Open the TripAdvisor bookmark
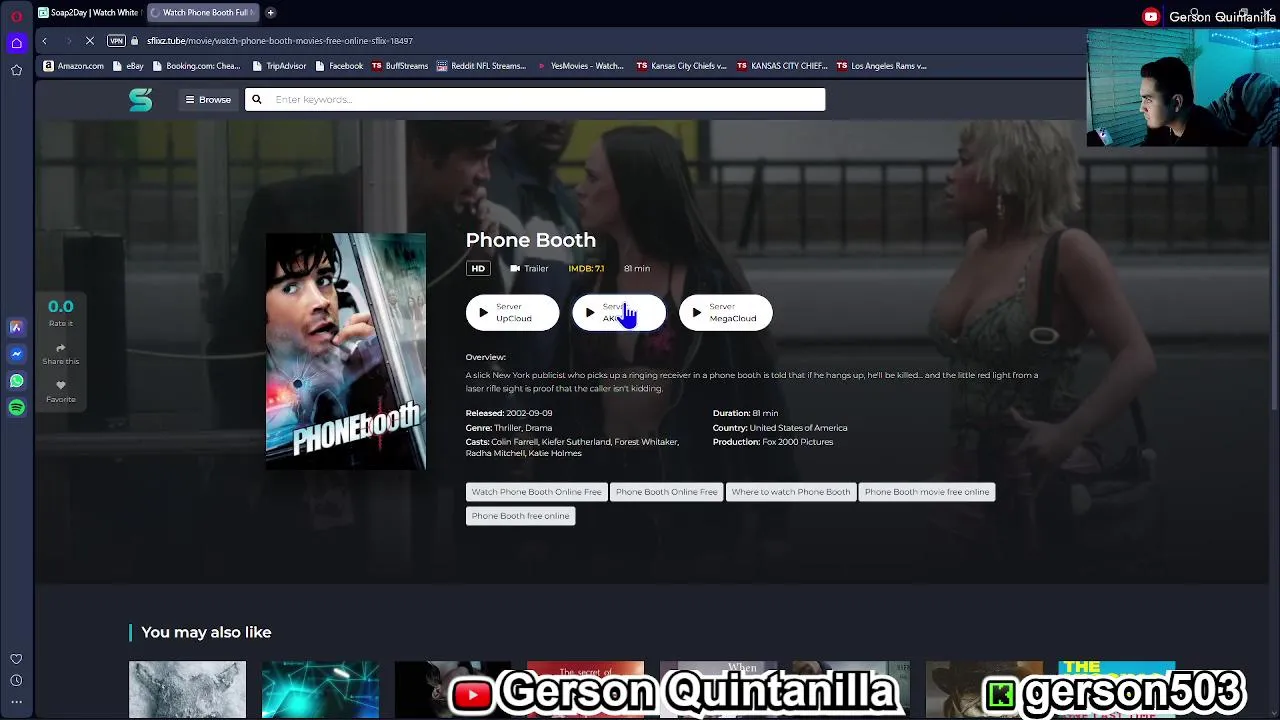 (x=280, y=66)
